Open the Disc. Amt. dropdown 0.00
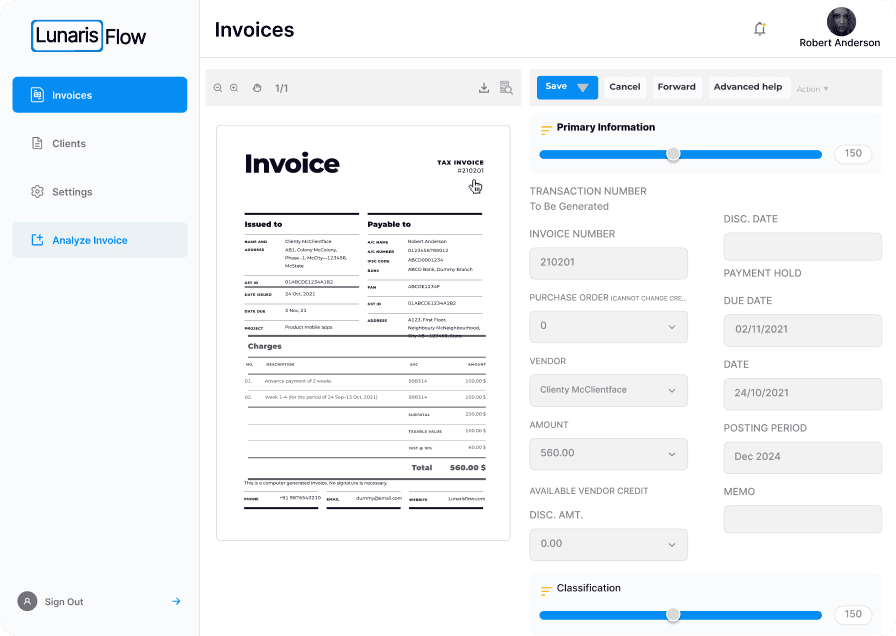Viewport: 896px width, 636px height. [609, 544]
